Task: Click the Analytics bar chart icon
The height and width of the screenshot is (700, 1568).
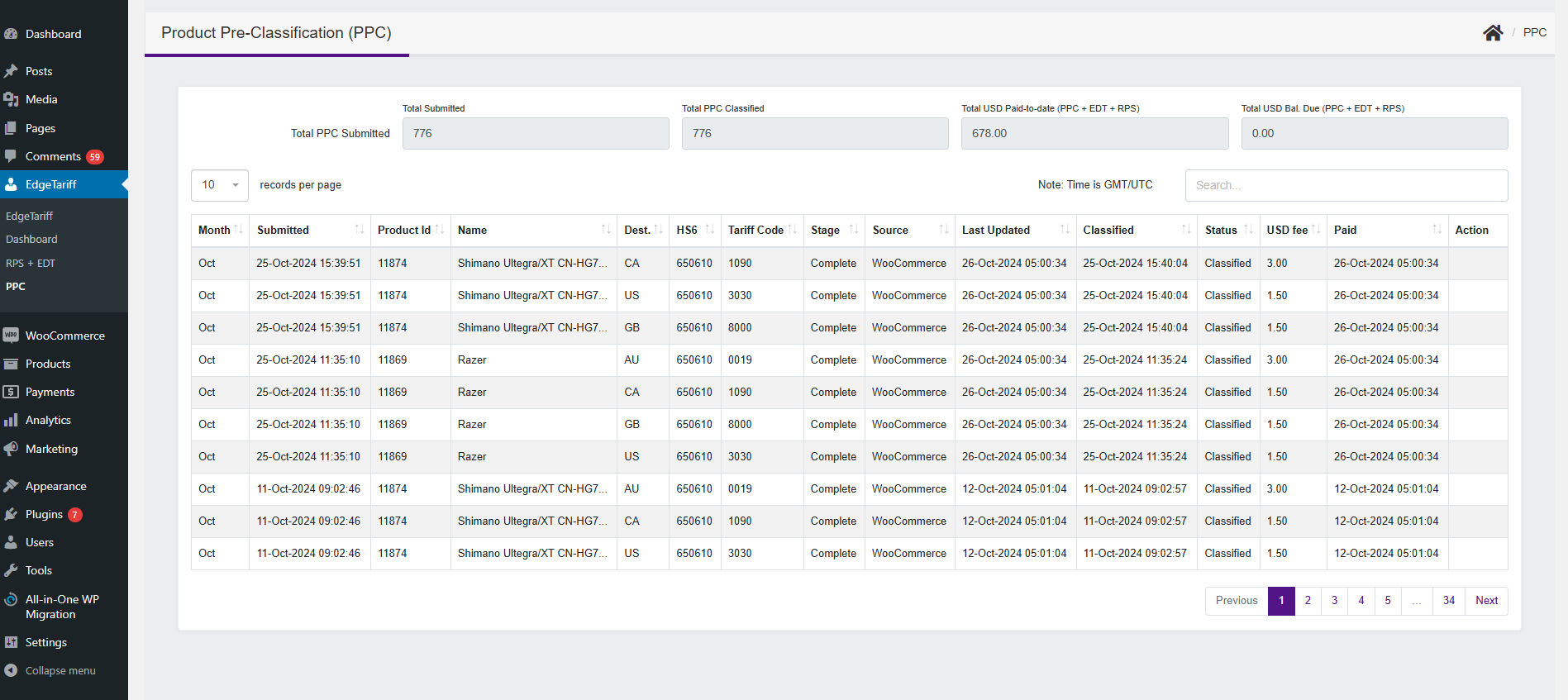Action: click(11, 420)
